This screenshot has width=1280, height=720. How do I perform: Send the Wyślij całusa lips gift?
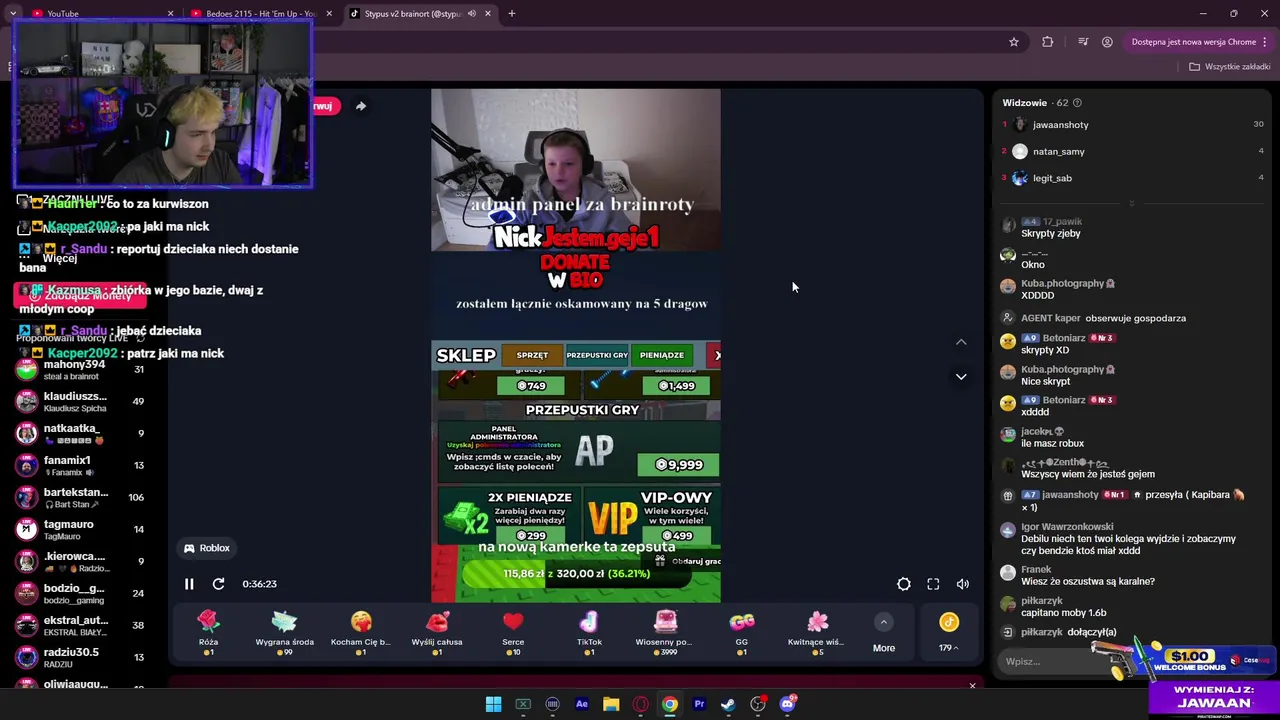tap(437, 634)
